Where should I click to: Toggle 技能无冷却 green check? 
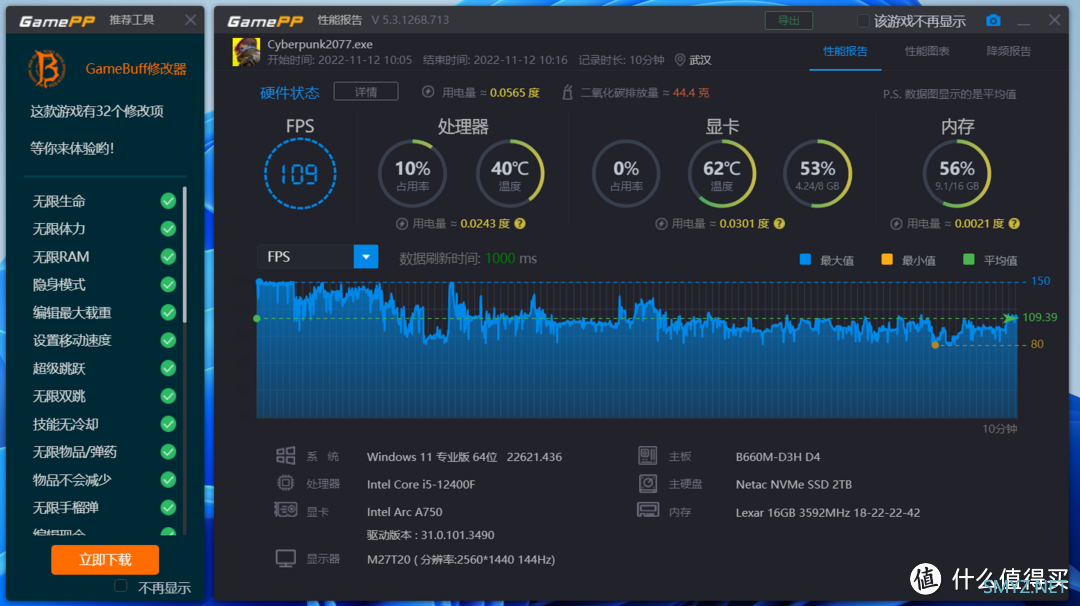168,424
